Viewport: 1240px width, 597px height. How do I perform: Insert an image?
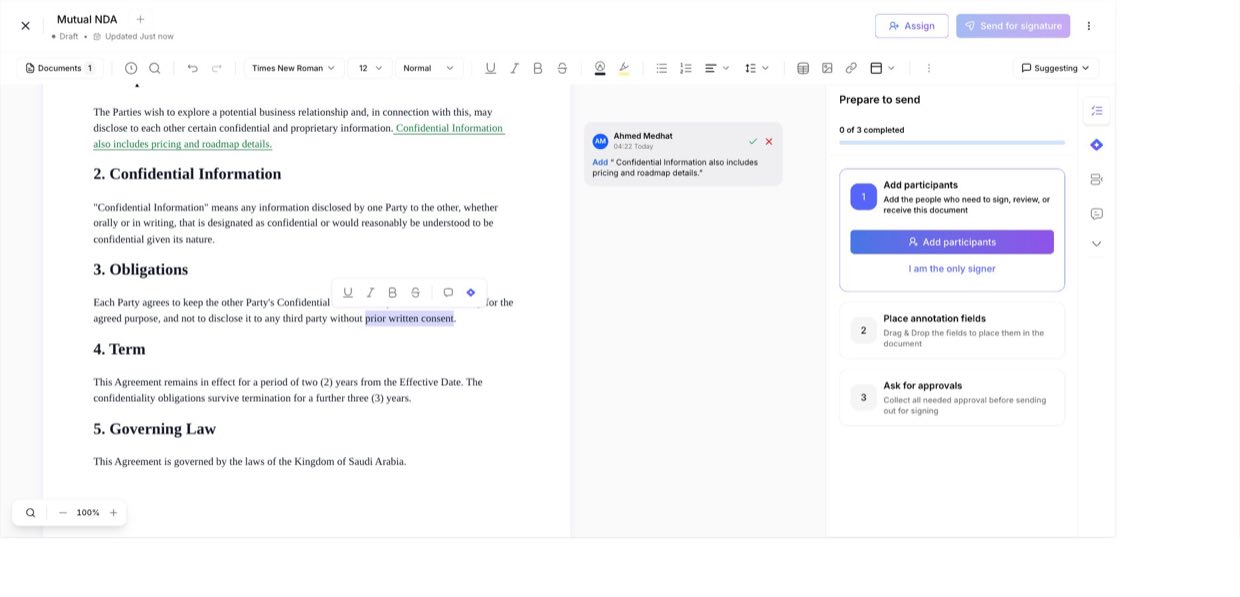tap(827, 68)
